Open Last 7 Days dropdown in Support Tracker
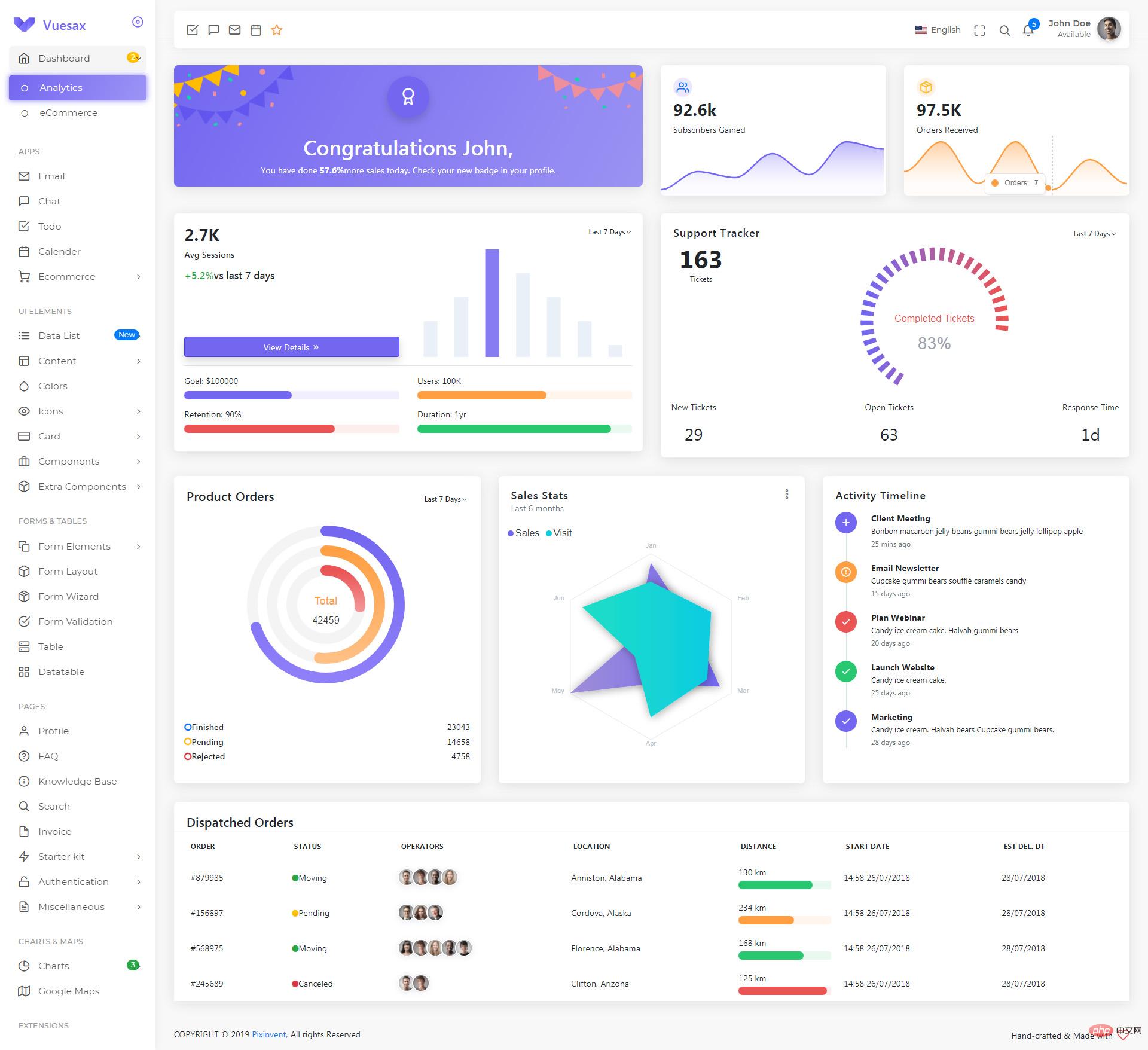The width and height of the screenshot is (1148, 1050). (1094, 234)
